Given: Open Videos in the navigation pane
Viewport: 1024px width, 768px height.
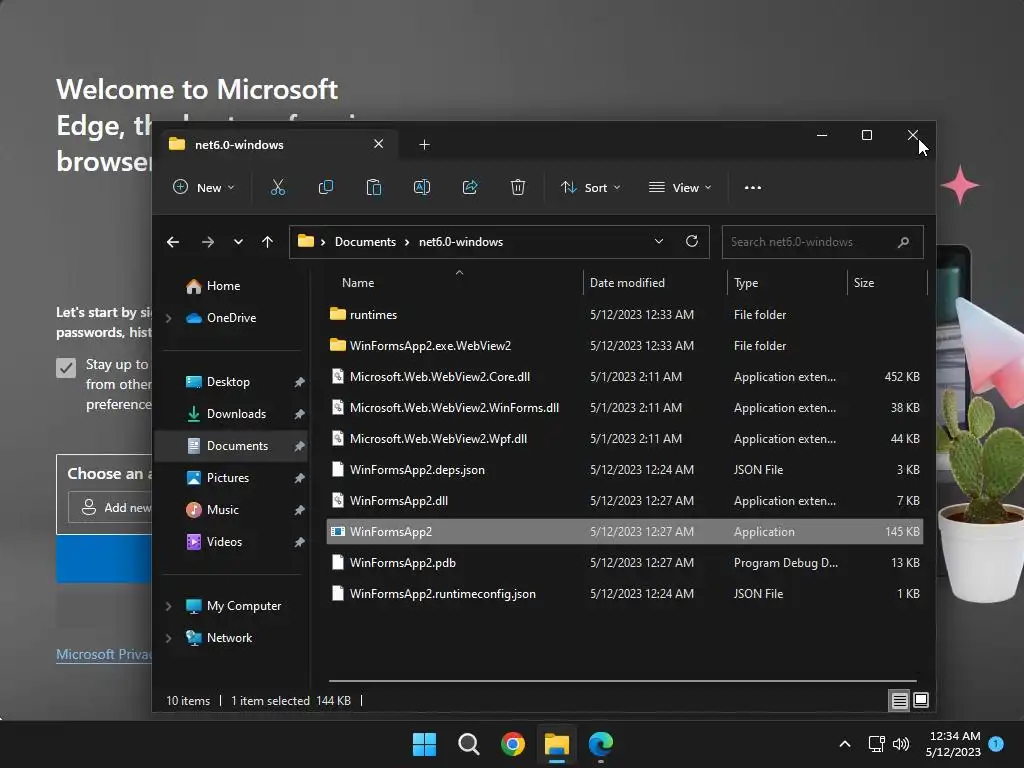Looking at the screenshot, I should [224, 542].
